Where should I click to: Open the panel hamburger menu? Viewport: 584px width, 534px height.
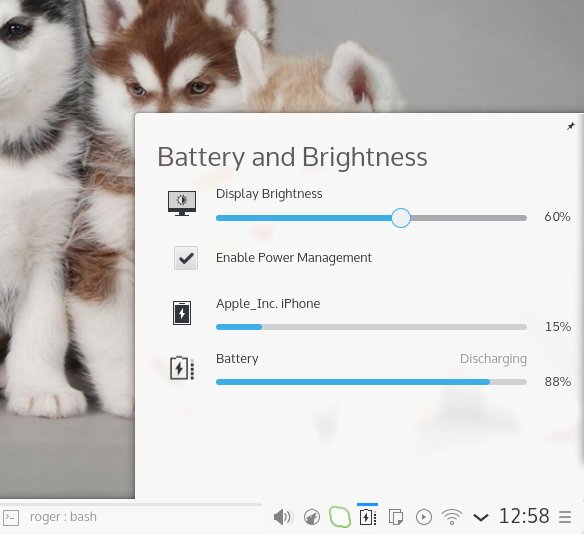565,517
